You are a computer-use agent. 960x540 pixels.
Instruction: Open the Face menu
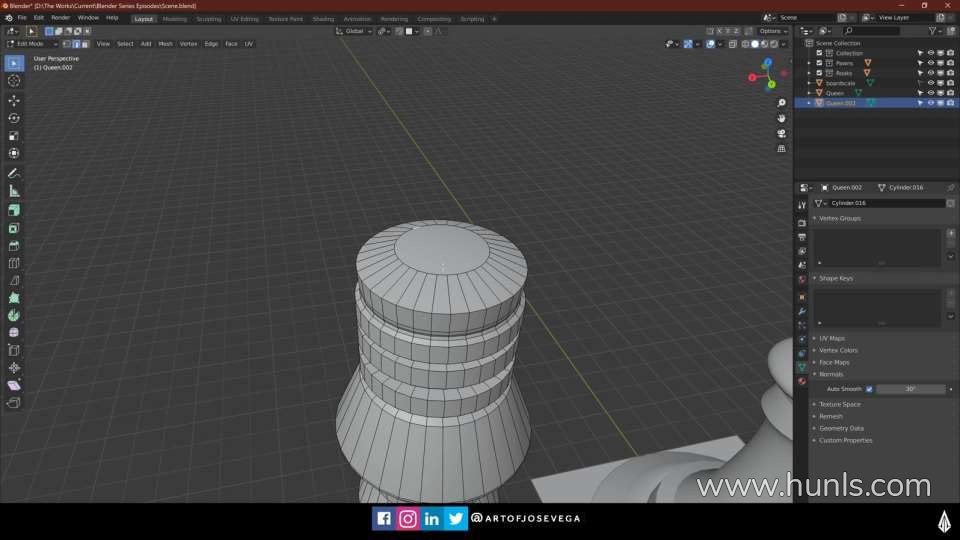point(231,44)
